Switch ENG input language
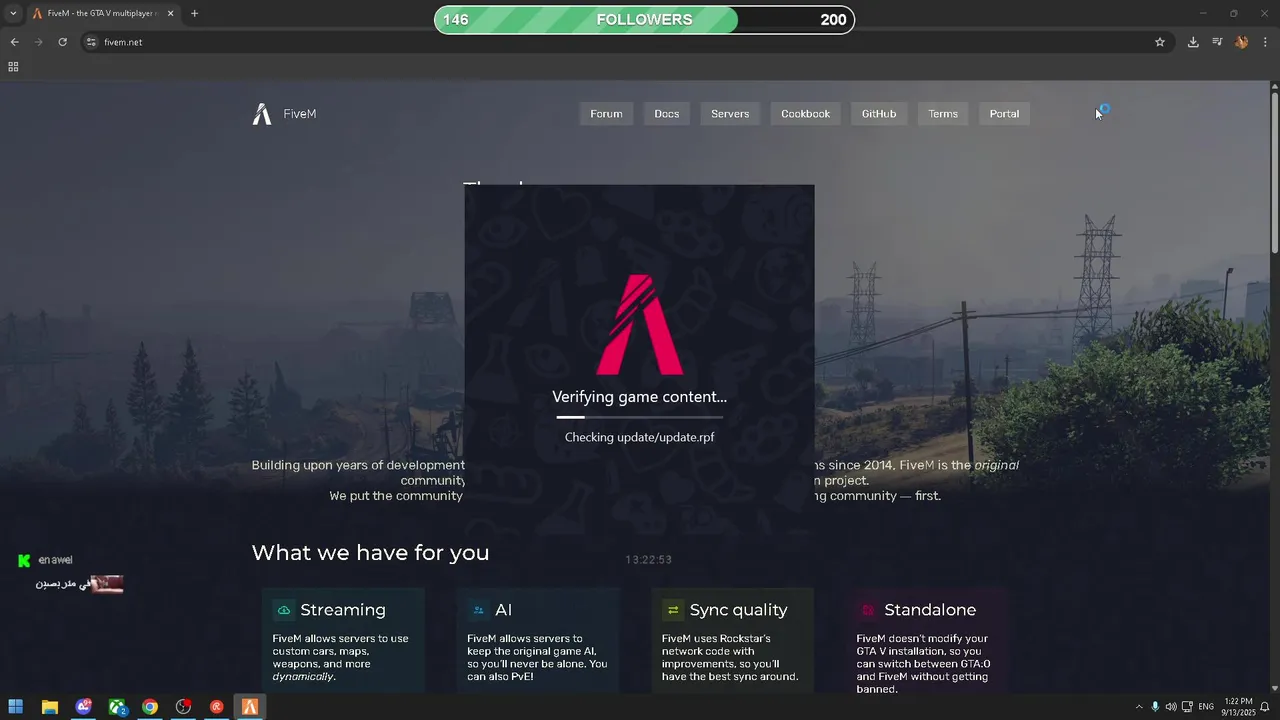The width and height of the screenshot is (1280, 720). pyautogui.click(x=1206, y=707)
